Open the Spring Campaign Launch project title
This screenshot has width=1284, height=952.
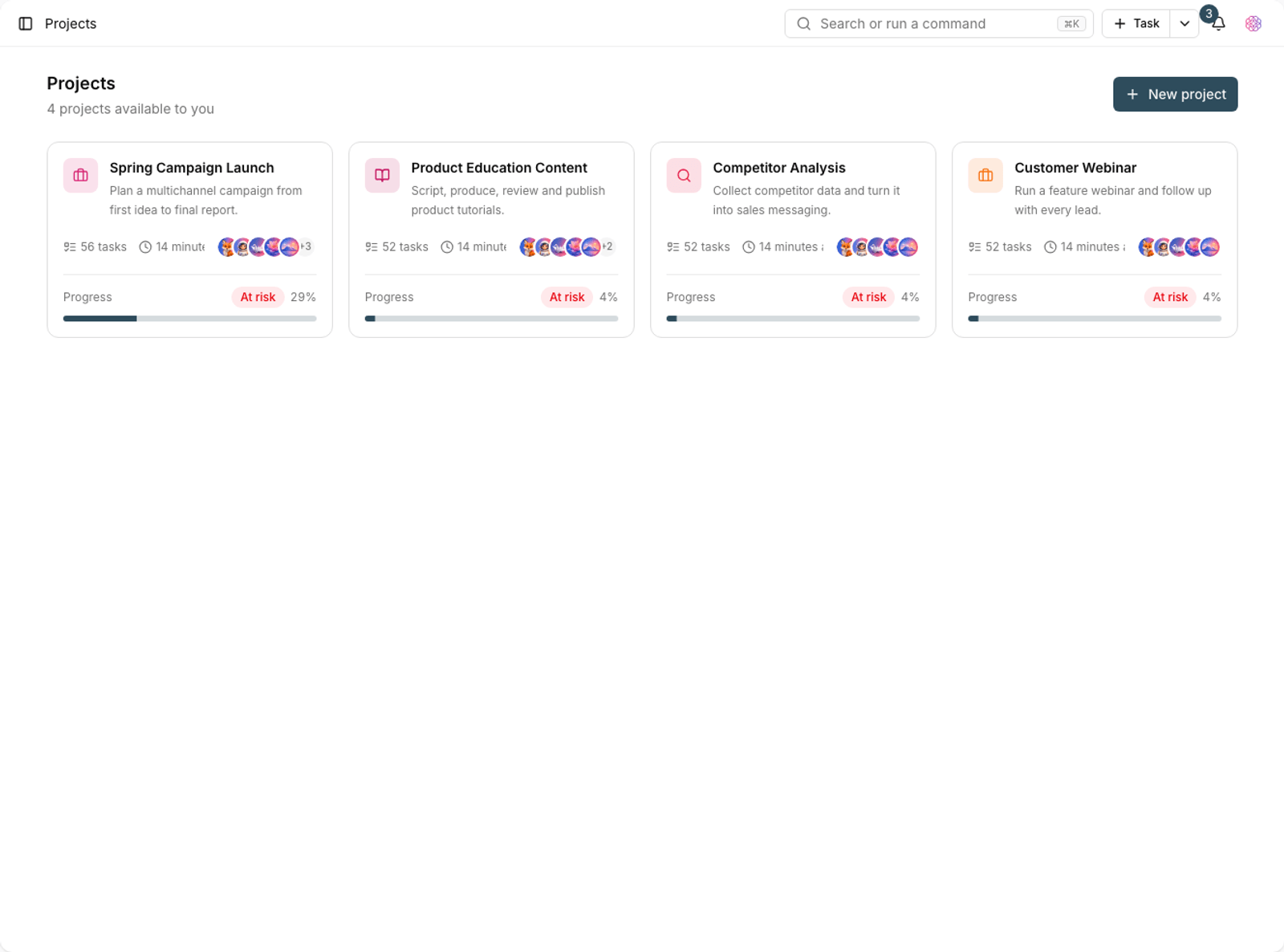click(x=192, y=168)
